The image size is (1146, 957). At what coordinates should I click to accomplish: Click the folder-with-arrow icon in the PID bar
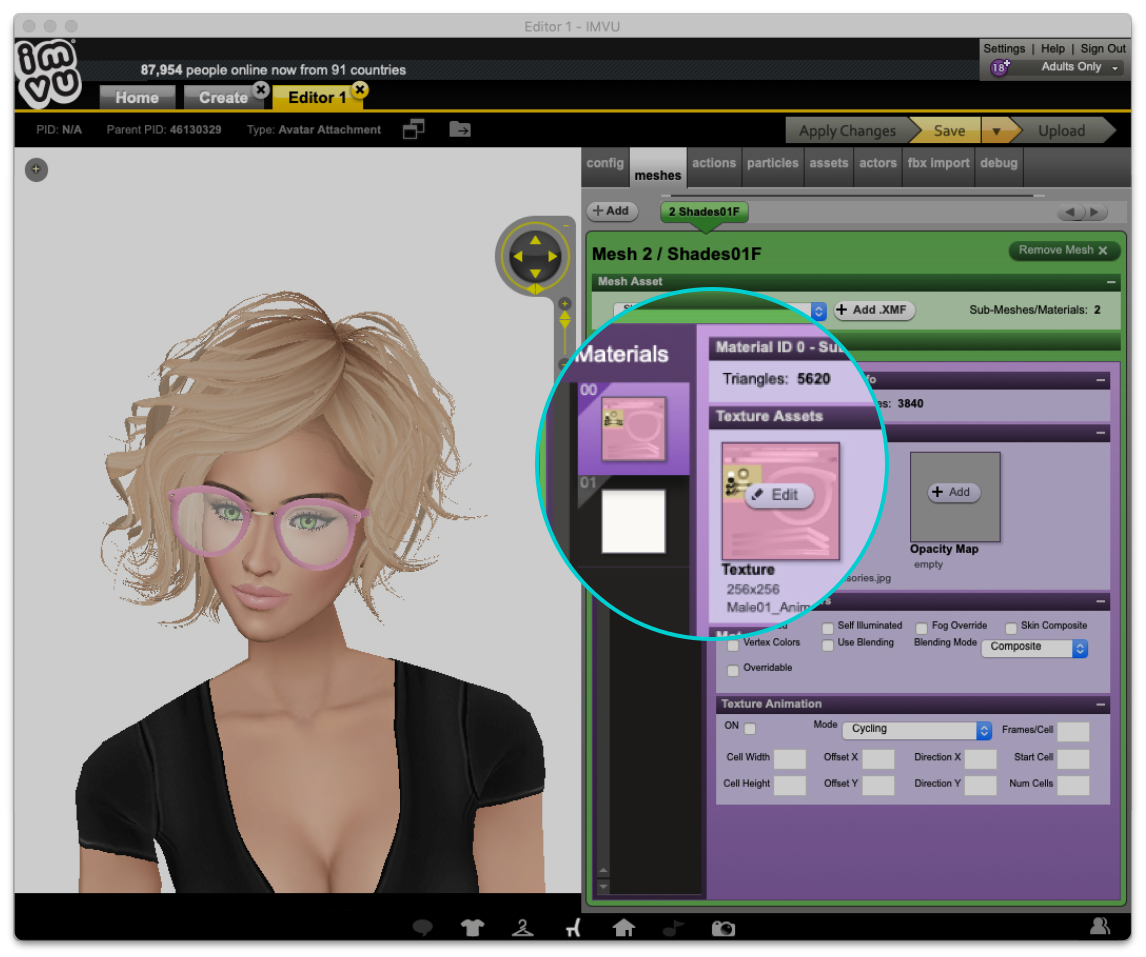coord(460,129)
